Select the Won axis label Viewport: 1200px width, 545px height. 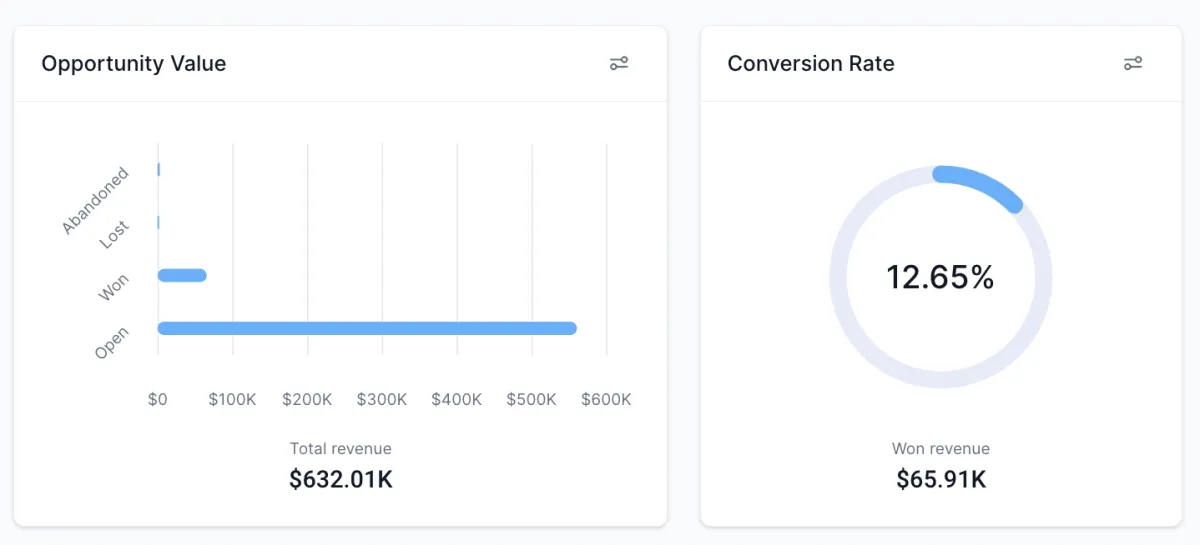[x=114, y=288]
